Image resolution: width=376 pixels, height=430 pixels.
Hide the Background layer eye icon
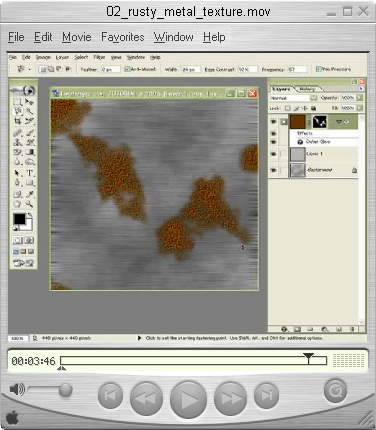click(273, 170)
